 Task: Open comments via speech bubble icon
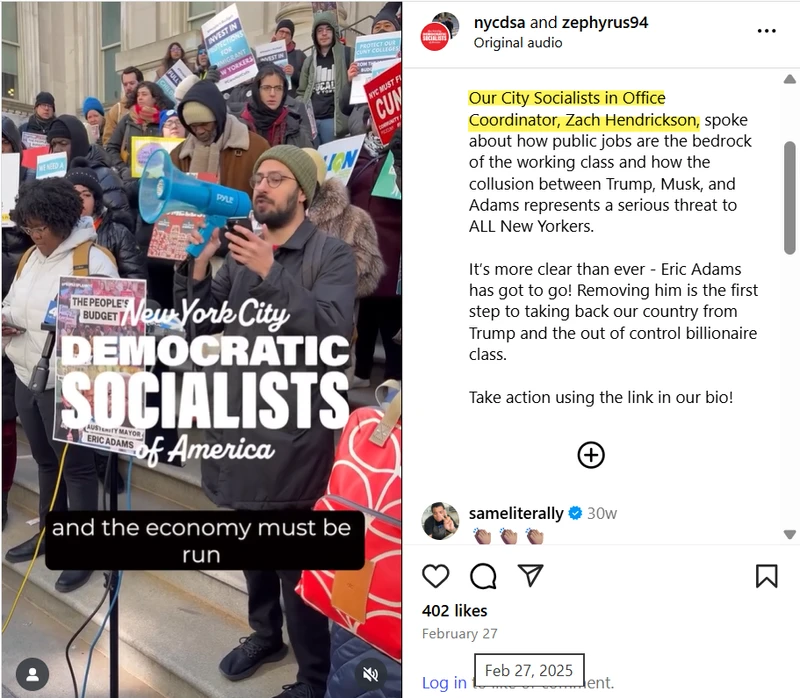pos(483,576)
